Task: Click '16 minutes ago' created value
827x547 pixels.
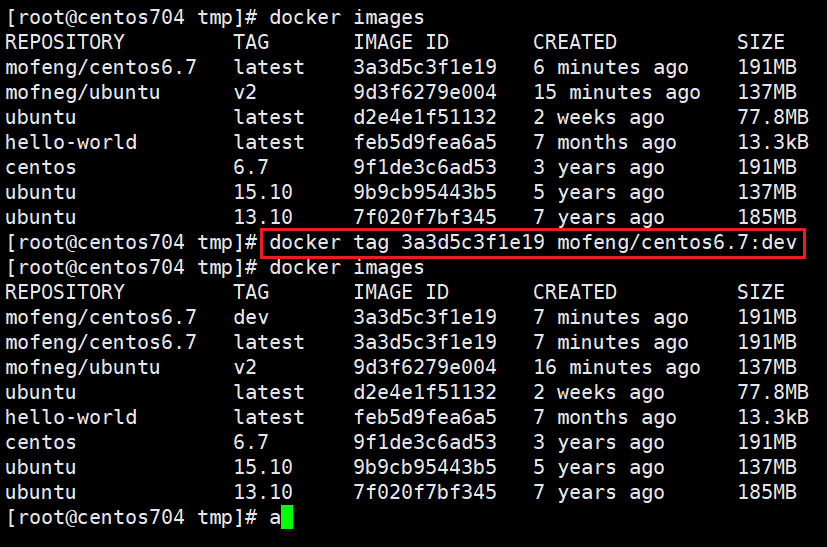Action: coord(617,367)
